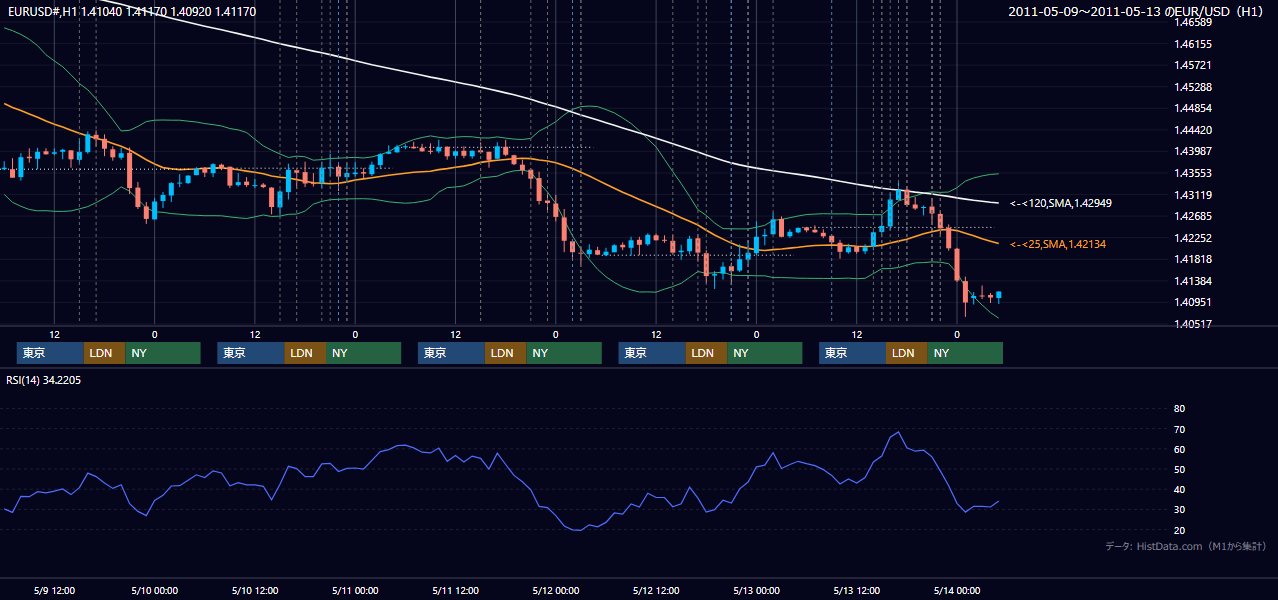This screenshot has width=1278, height=600.
Task: Select RSI scale value 70
Action: tap(1179, 429)
